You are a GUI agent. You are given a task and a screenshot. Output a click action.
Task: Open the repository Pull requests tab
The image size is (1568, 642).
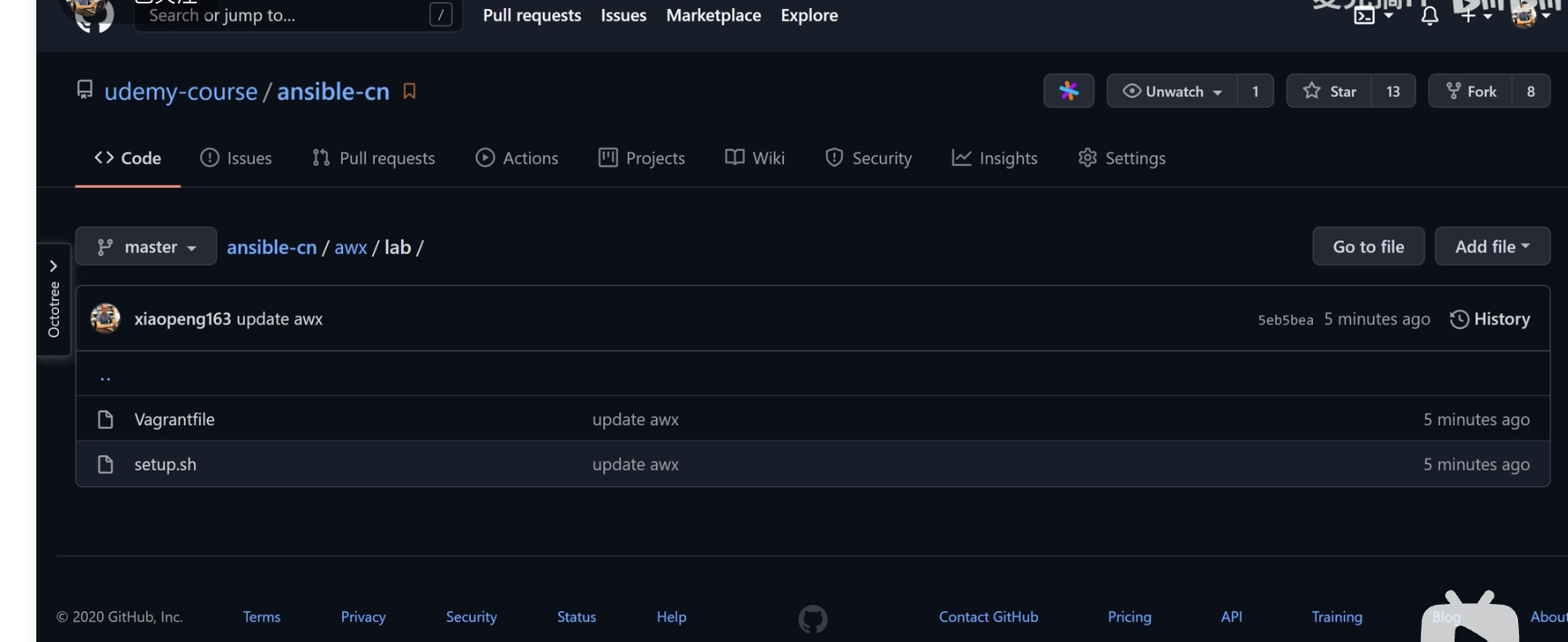[374, 158]
